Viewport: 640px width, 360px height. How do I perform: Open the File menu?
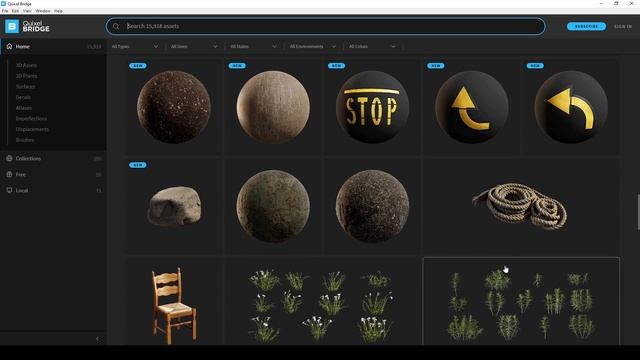[5, 11]
